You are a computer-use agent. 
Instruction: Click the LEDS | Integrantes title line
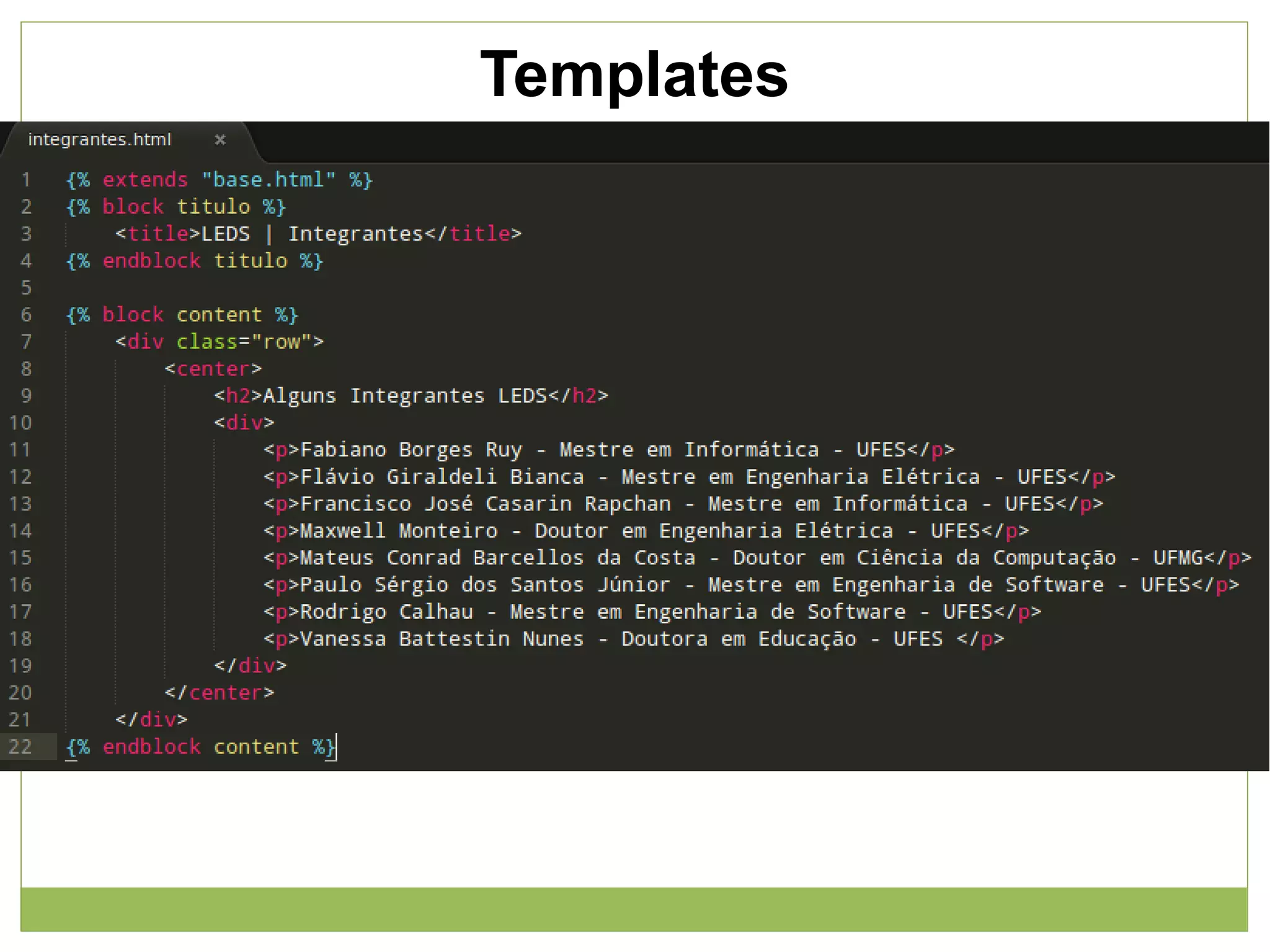pyautogui.click(x=319, y=234)
